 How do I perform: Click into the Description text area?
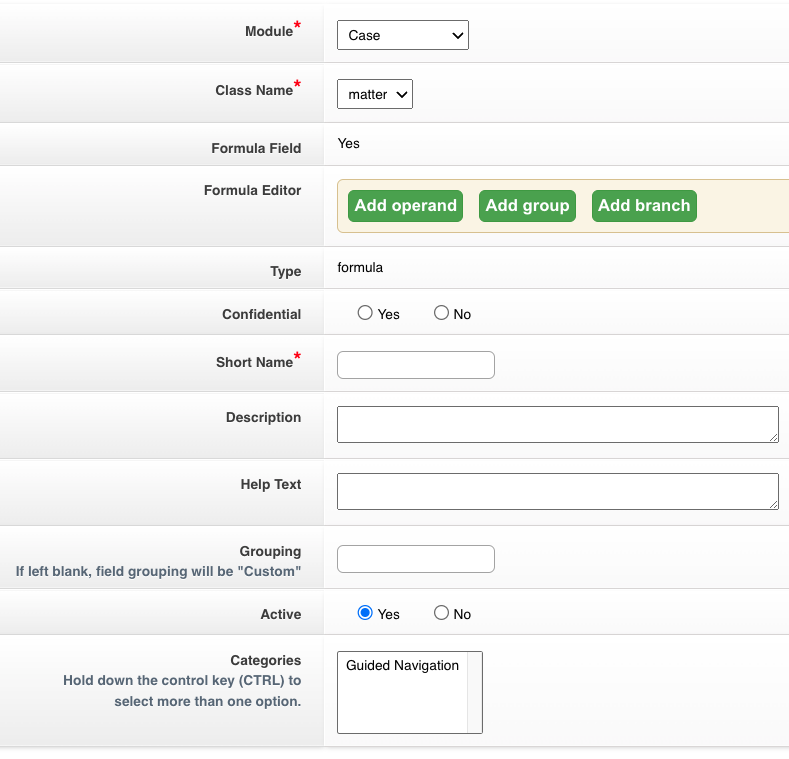click(558, 424)
